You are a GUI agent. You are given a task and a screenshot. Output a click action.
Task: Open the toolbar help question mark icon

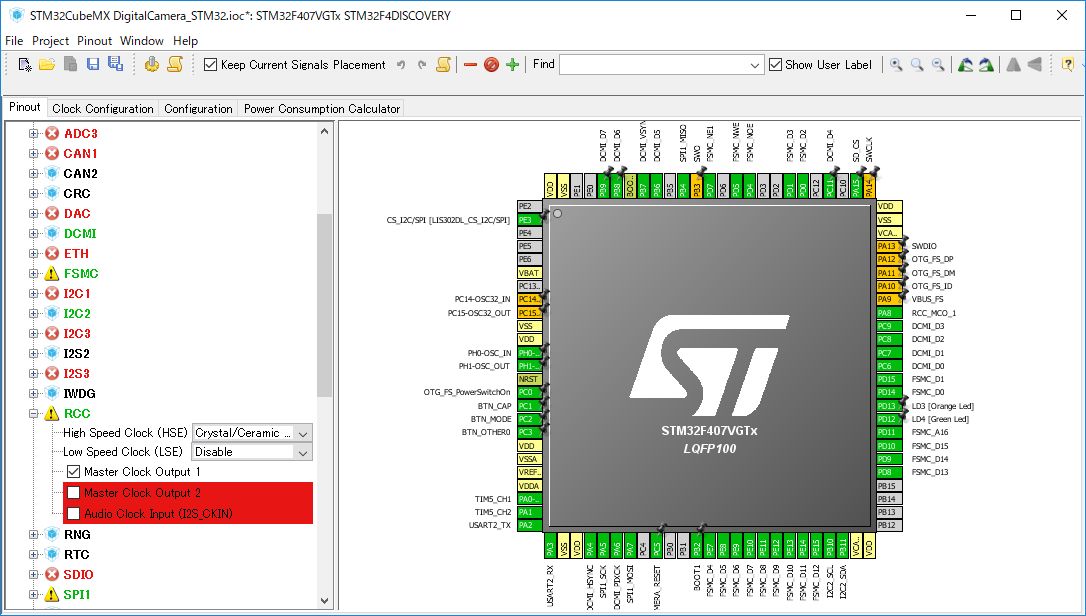[1068, 64]
